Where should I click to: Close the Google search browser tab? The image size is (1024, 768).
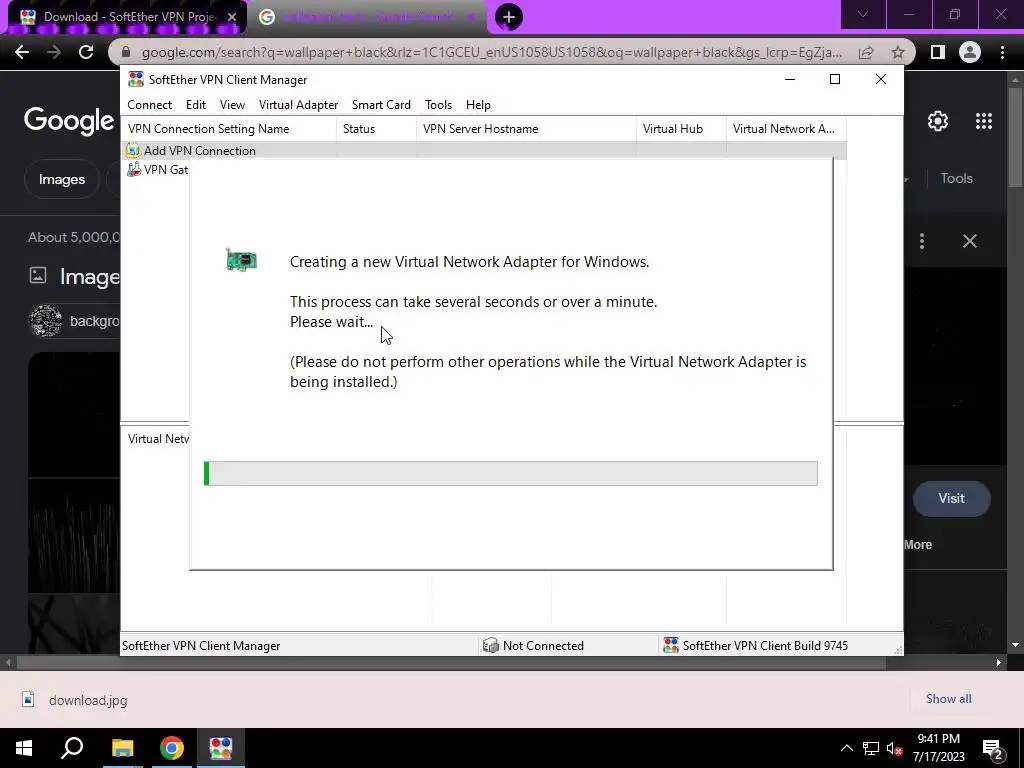[471, 17]
